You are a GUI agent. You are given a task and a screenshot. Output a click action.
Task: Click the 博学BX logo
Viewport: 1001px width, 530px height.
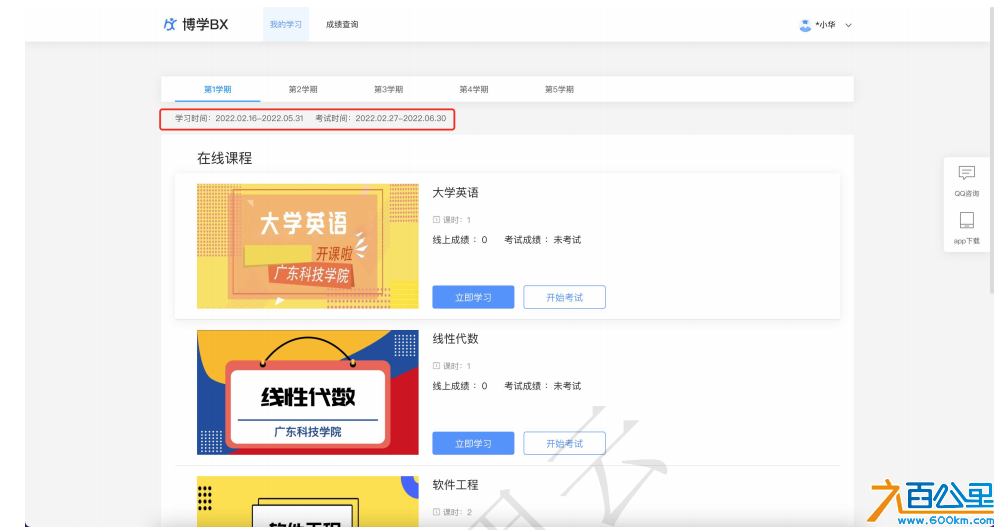coord(196,25)
